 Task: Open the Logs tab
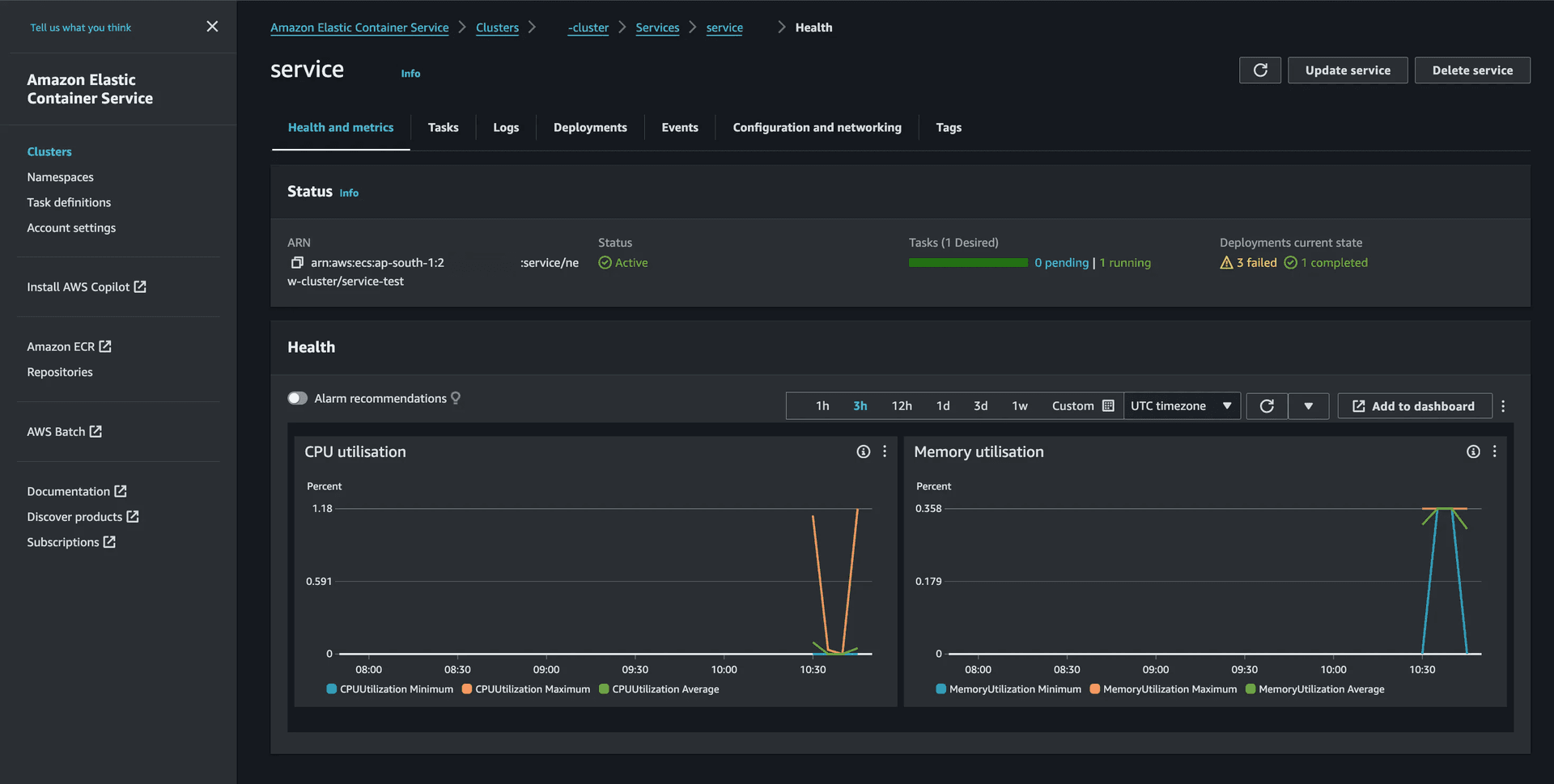(506, 128)
